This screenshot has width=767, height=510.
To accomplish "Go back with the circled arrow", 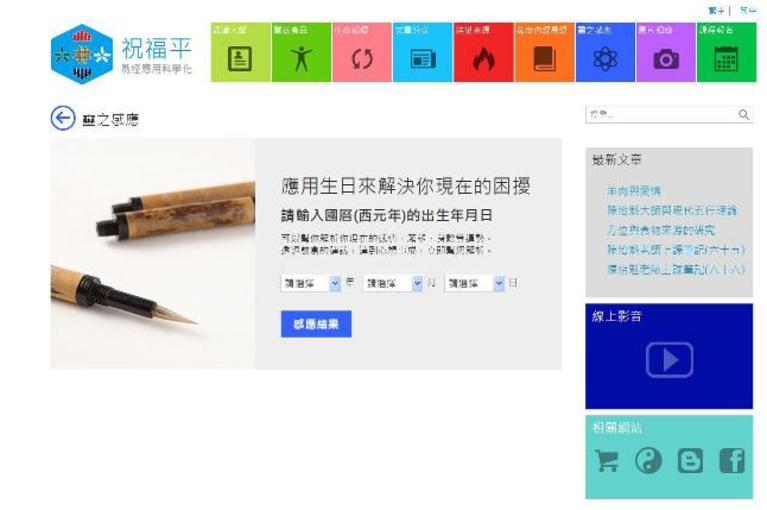I will click(63, 118).
